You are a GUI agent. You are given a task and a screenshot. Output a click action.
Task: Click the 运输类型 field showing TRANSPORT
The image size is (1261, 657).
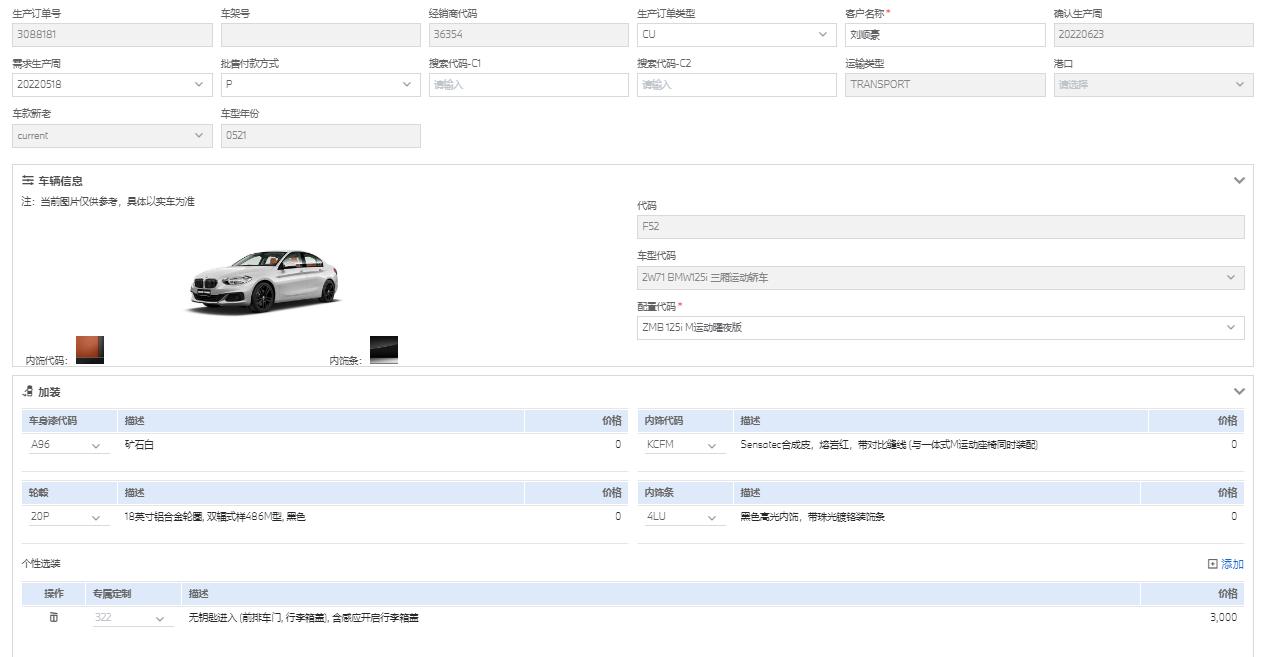(944, 84)
